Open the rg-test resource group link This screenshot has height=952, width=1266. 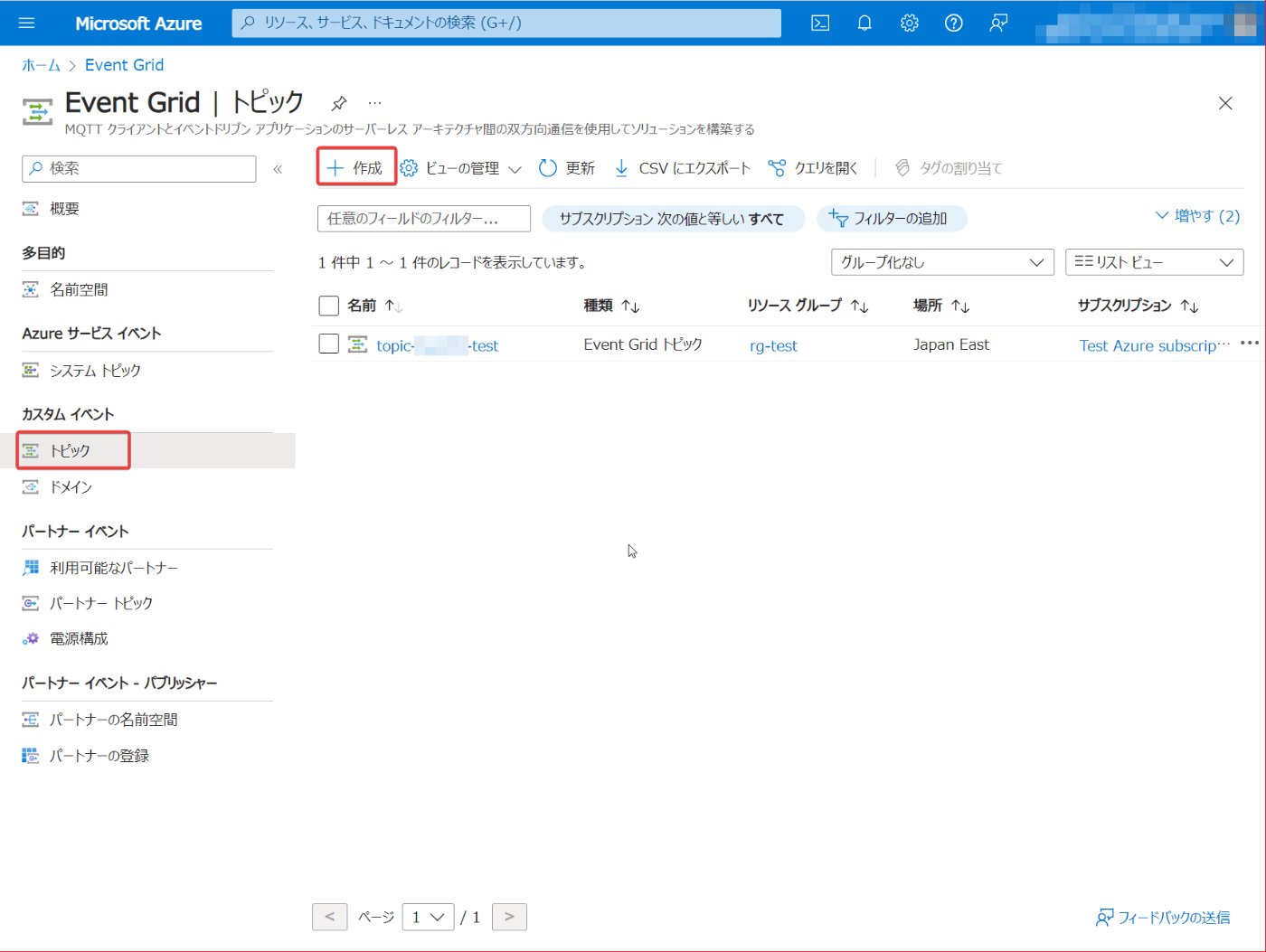[x=774, y=345]
